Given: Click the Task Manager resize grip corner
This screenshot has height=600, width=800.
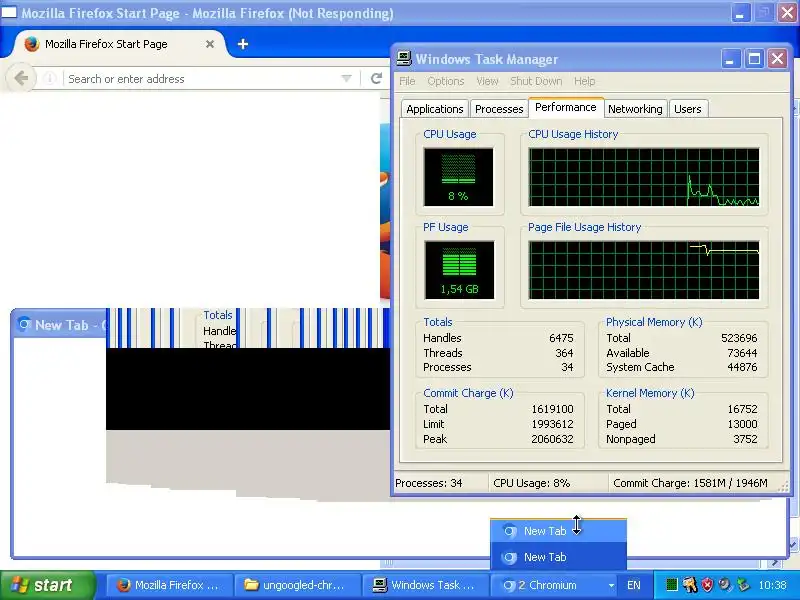Looking at the screenshot, I should coord(783,488).
